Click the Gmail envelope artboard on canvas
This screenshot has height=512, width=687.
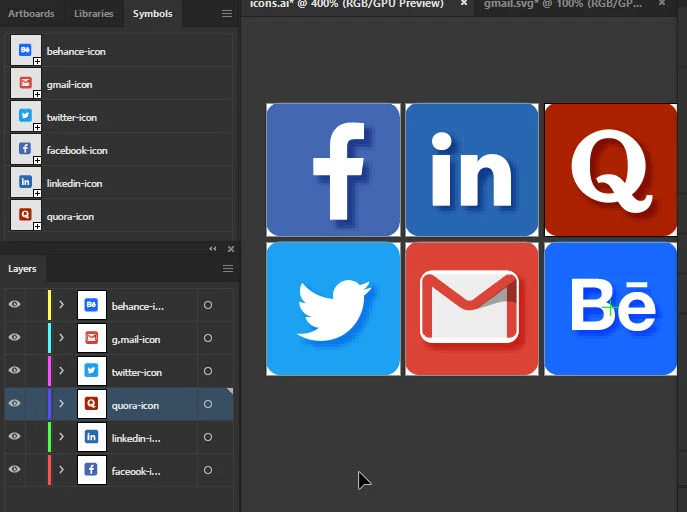(472, 309)
